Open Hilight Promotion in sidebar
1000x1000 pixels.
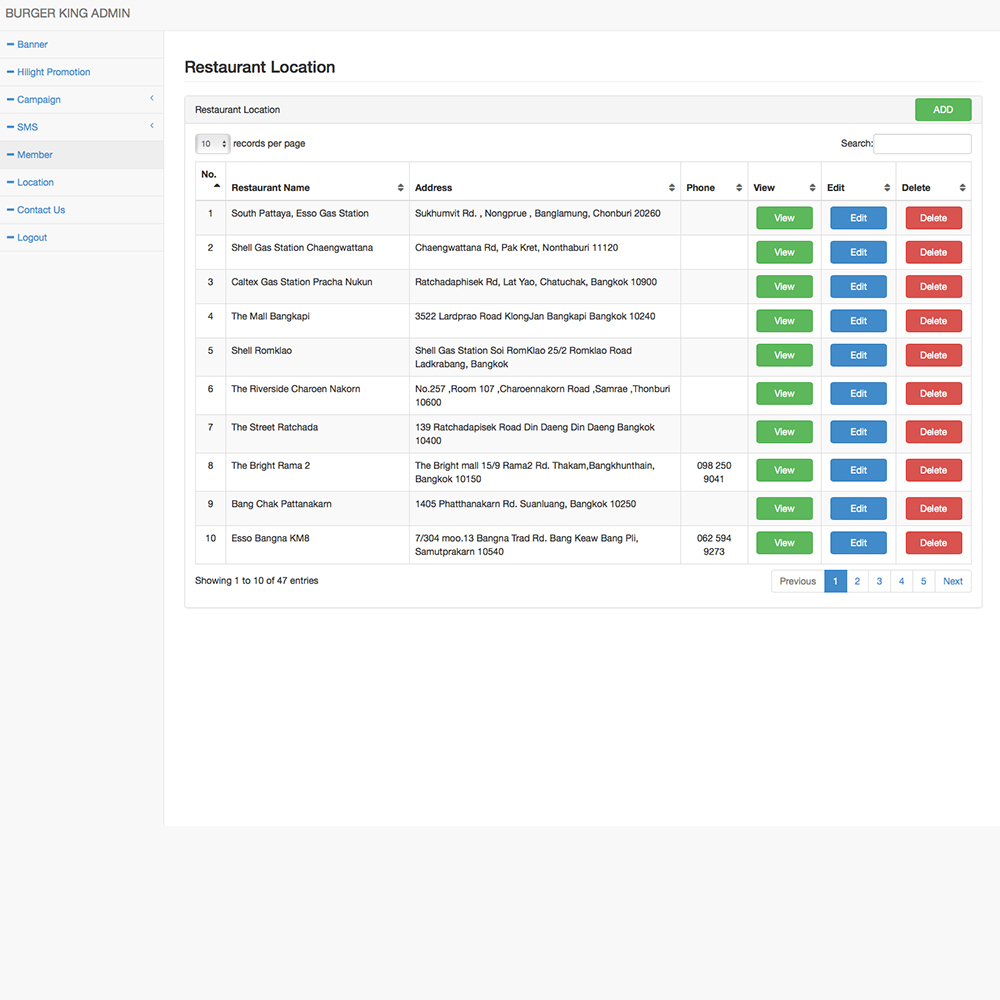pyautogui.click(x=53, y=72)
